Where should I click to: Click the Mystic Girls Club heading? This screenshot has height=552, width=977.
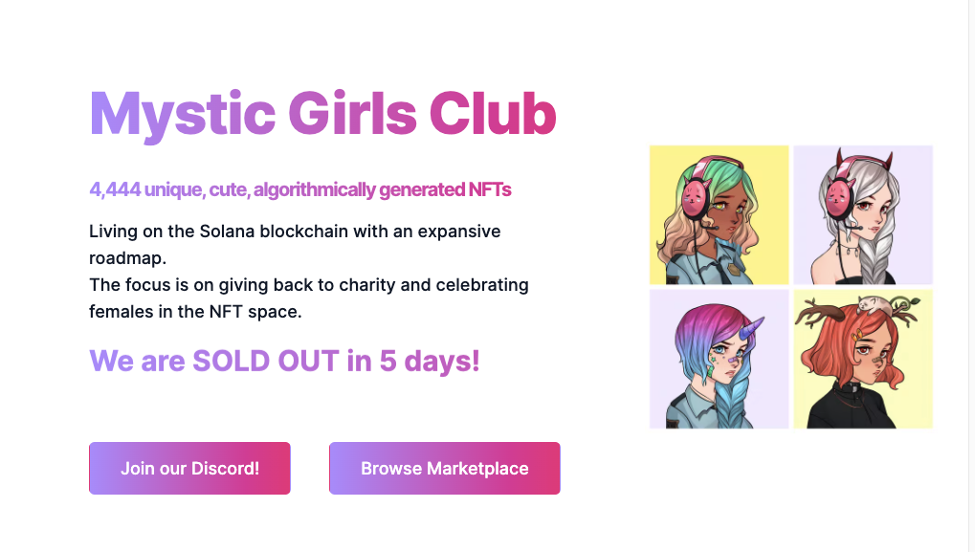(x=323, y=114)
